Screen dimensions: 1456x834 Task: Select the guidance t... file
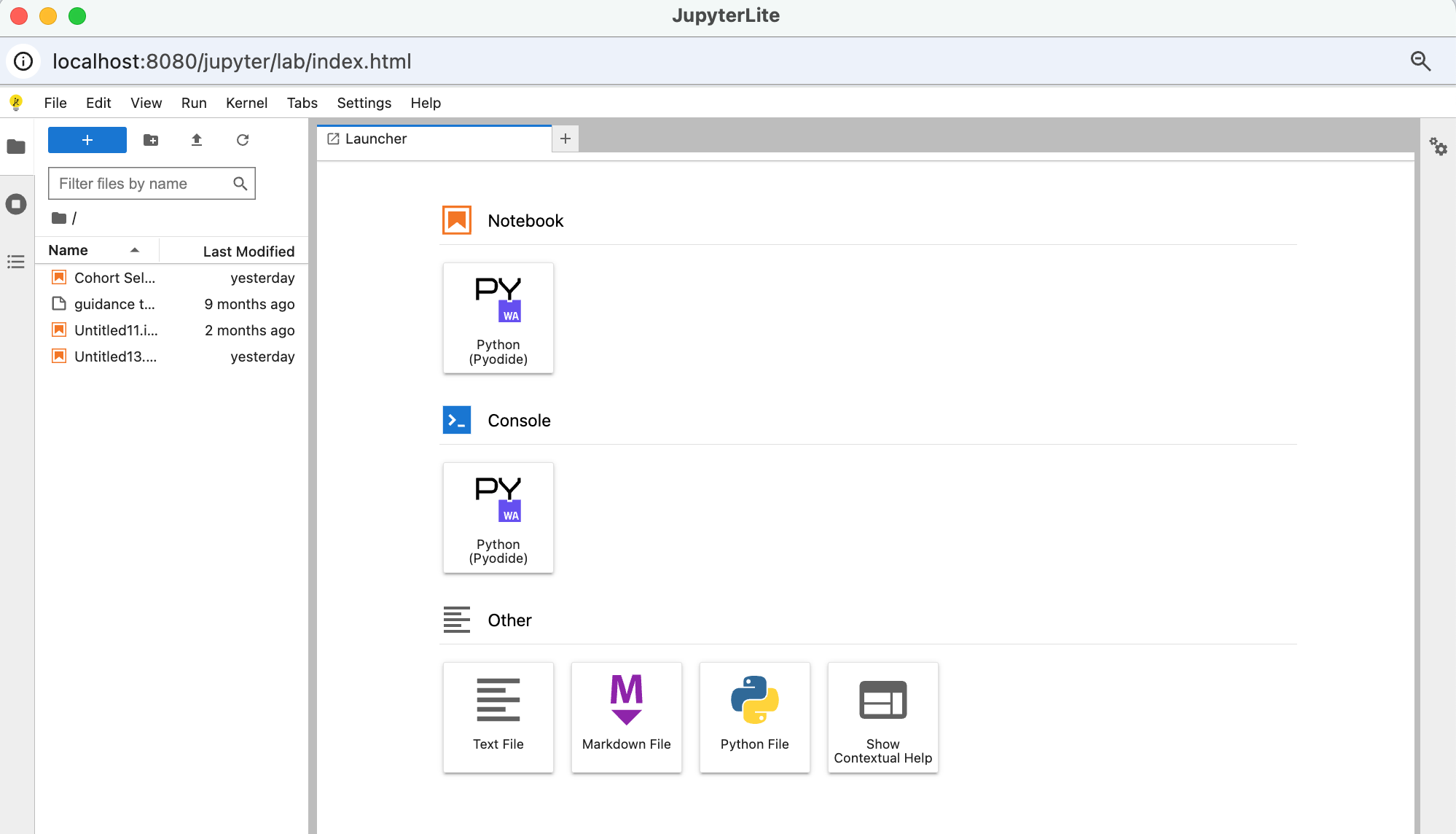[x=172, y=304]
